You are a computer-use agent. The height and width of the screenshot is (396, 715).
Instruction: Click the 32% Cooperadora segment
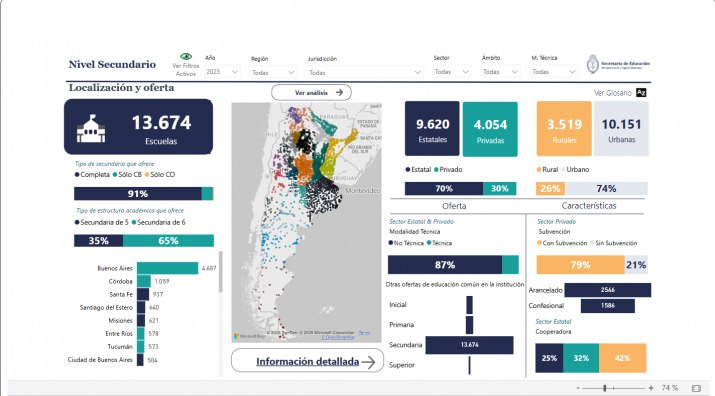tap(581, 358)
